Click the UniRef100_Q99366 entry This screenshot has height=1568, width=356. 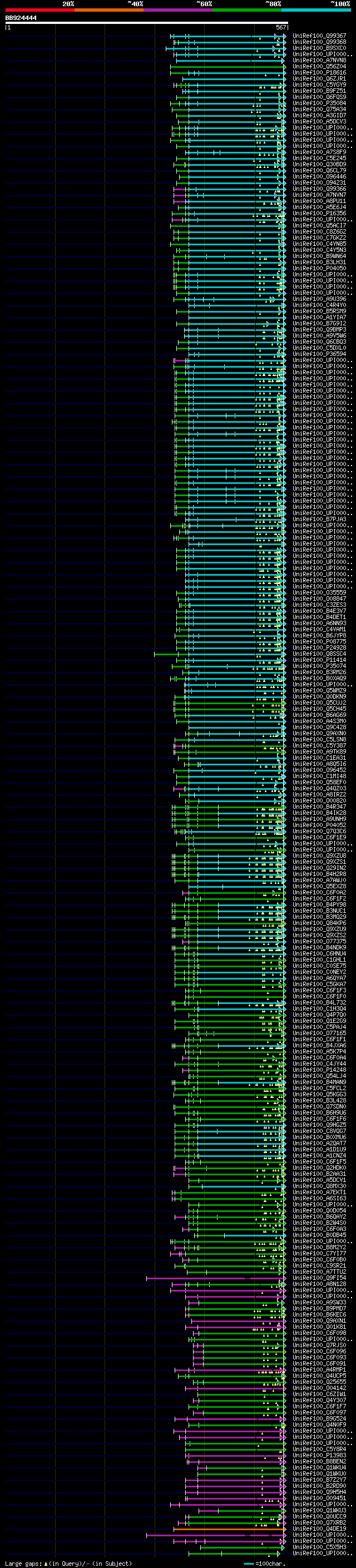(319, 189)
